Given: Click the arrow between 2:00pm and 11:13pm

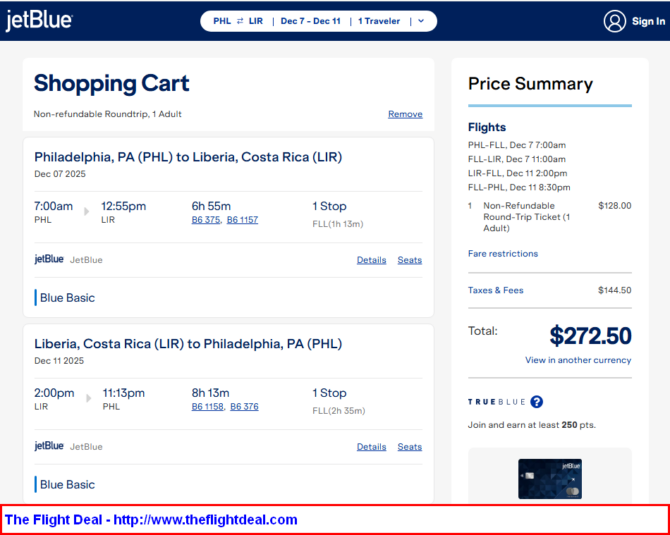Looking at the screenshot, I should coord(86,399).
